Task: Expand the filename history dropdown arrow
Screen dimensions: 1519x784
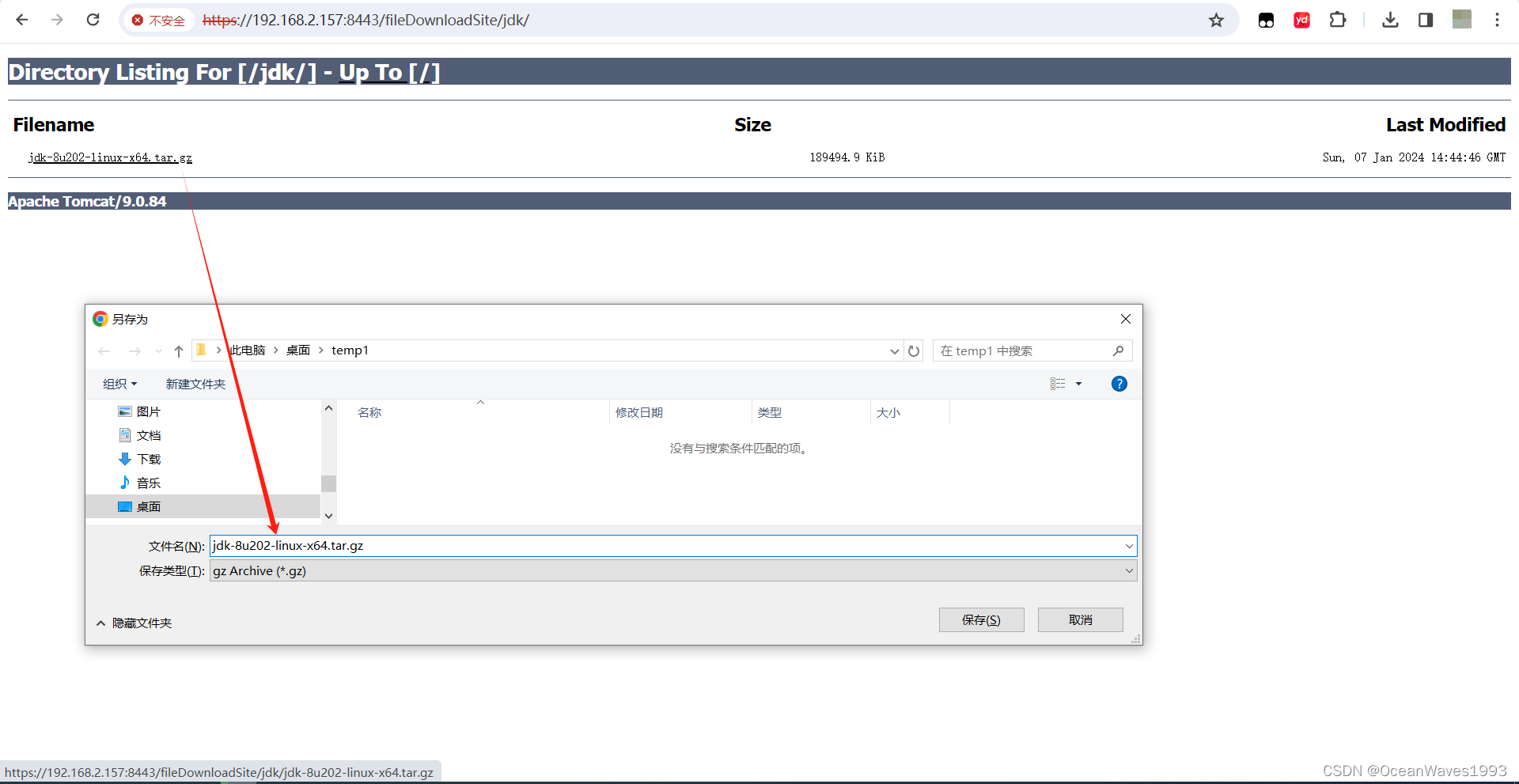Action: [1129, 546]
